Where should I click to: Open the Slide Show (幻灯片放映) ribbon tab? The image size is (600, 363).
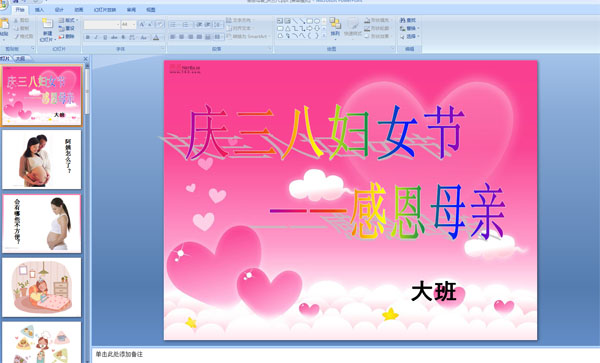105,10
